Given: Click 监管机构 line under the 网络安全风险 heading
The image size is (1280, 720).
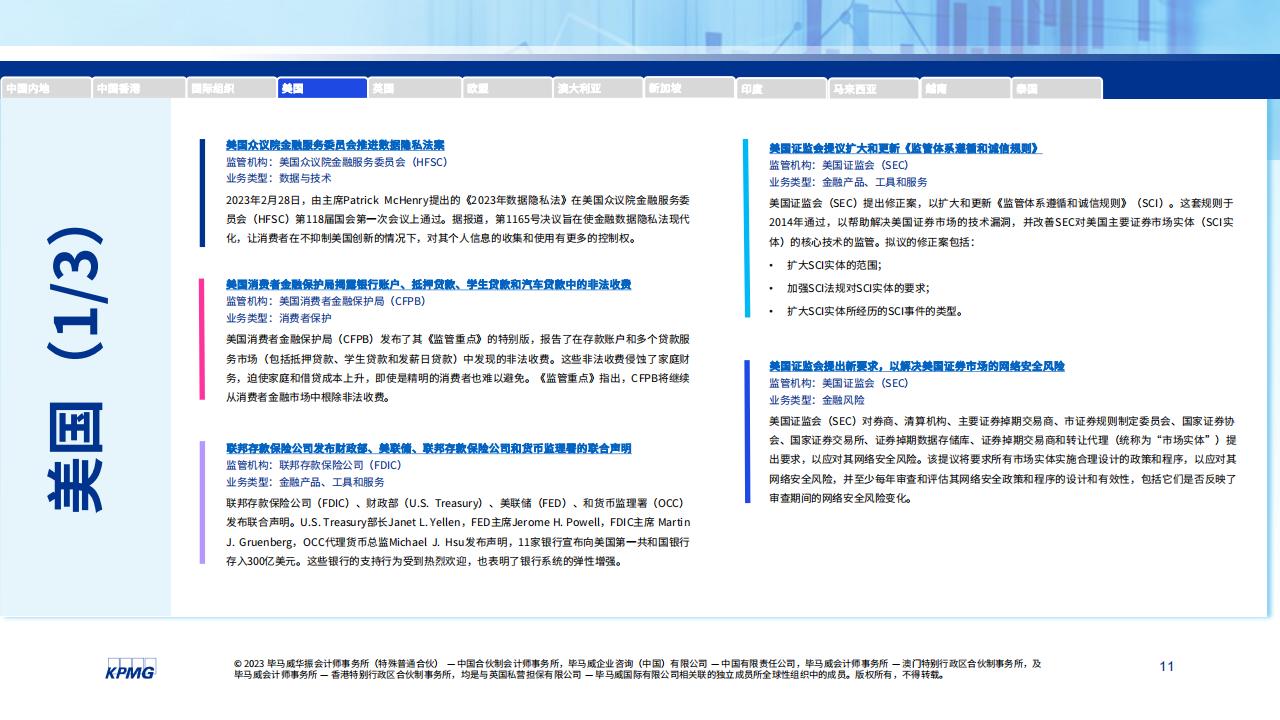Looking at the screenshot, I should [838, 383].
